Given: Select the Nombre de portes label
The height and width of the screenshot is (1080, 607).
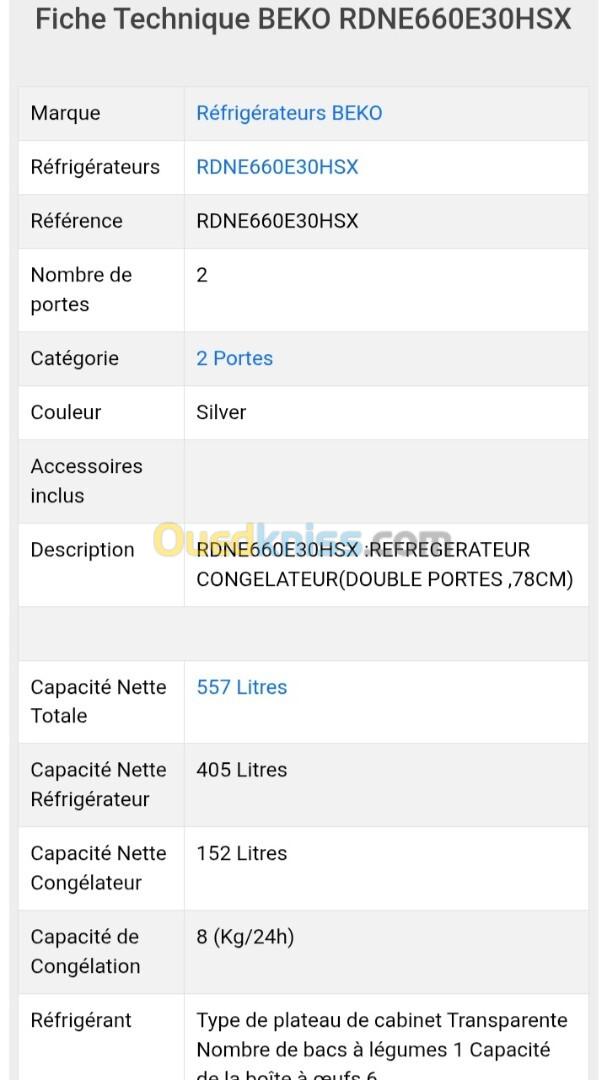Looking at the screenshot, I should [81, 289].
